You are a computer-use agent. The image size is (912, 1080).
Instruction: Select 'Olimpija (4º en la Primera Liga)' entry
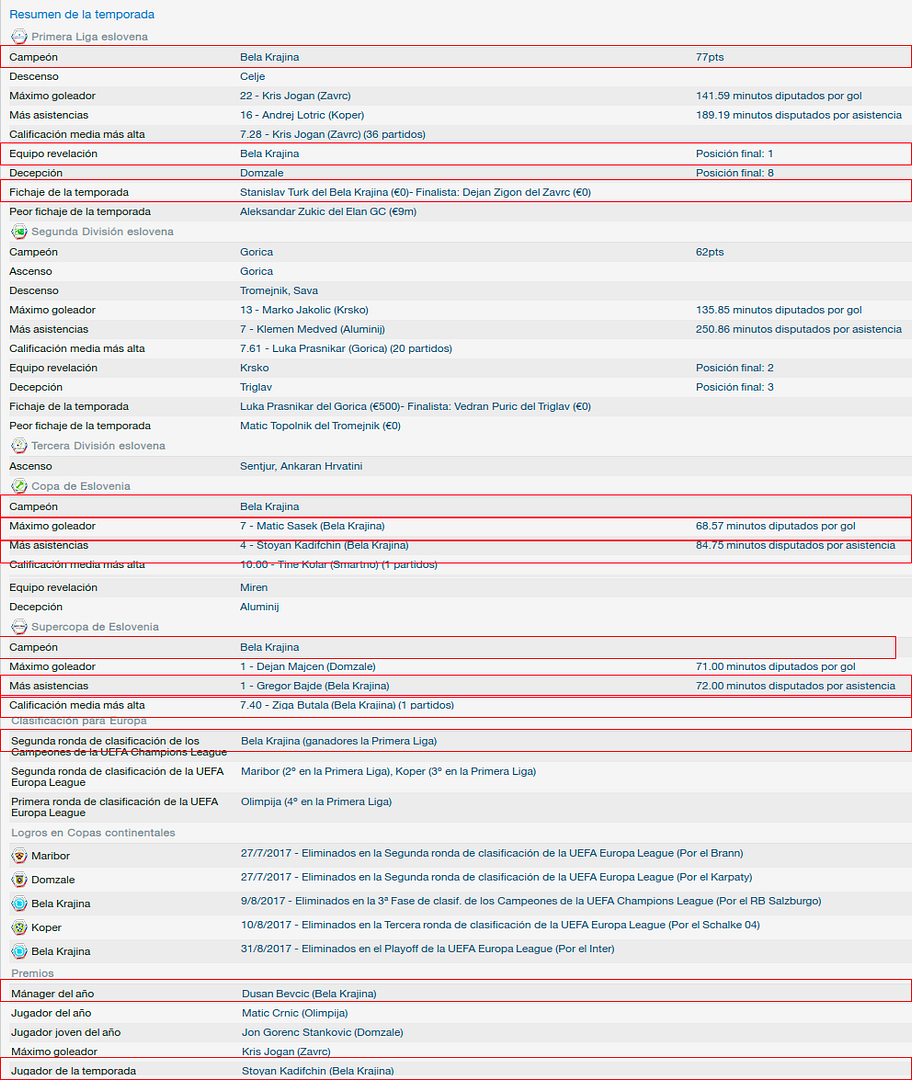(316, 802)
